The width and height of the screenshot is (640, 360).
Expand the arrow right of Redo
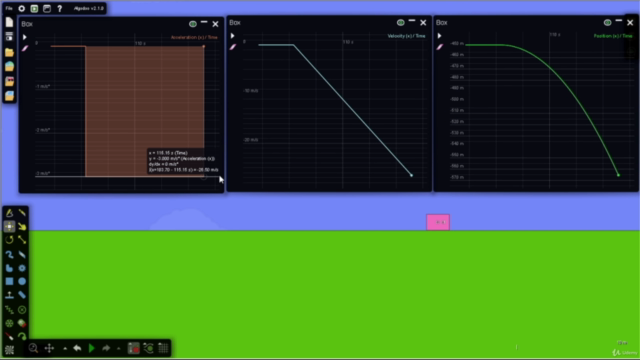[x=118, y=349]
